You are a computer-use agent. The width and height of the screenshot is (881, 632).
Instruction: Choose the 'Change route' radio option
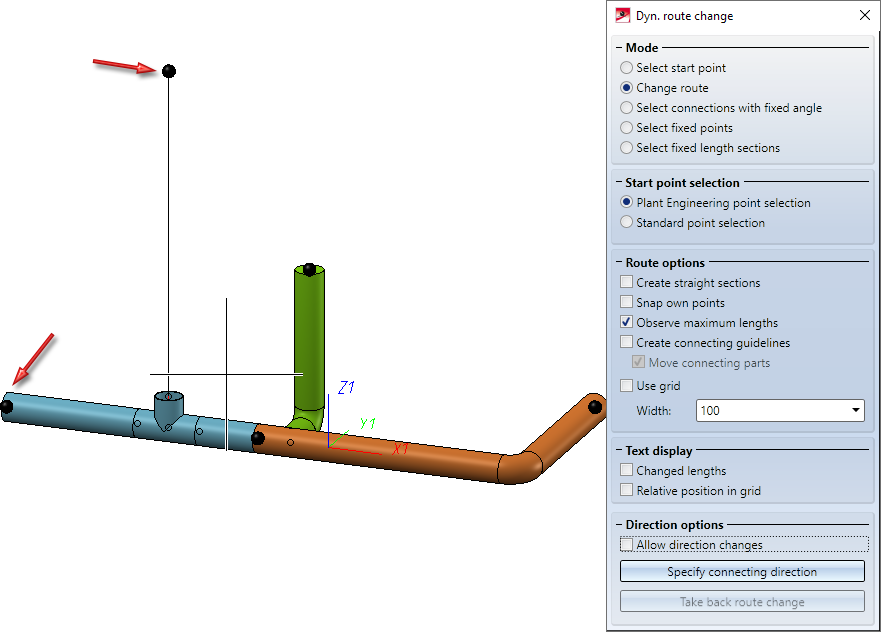pyautogui.click(x=626, y=88)
